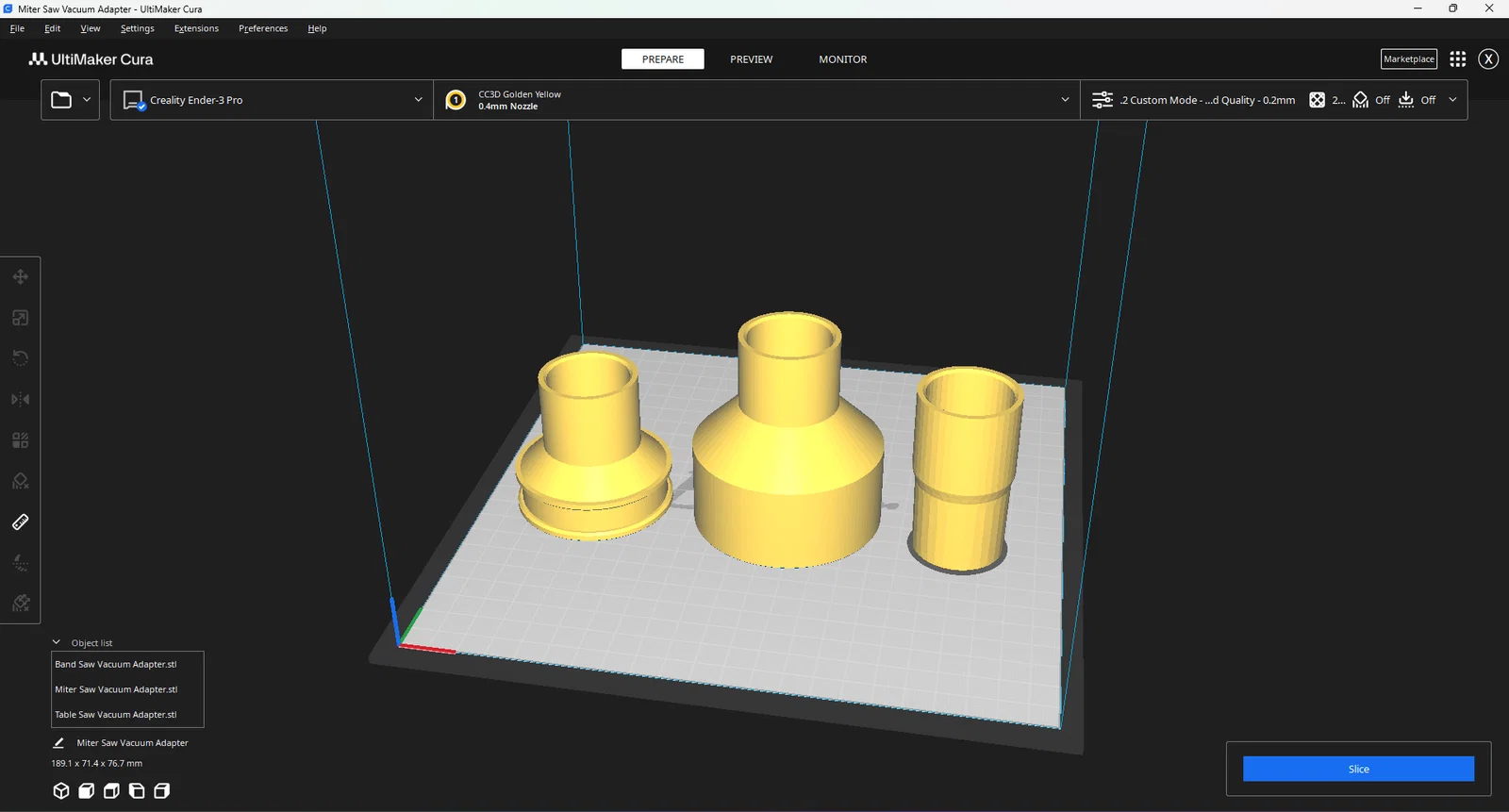This screenshot has width=1509, height=812.
Task: Click the account avatar circle with X
Action: 1488,59
